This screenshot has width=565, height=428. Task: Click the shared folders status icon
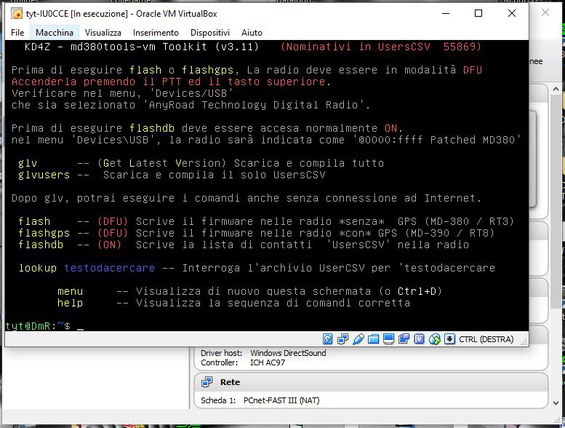[373, 339]
